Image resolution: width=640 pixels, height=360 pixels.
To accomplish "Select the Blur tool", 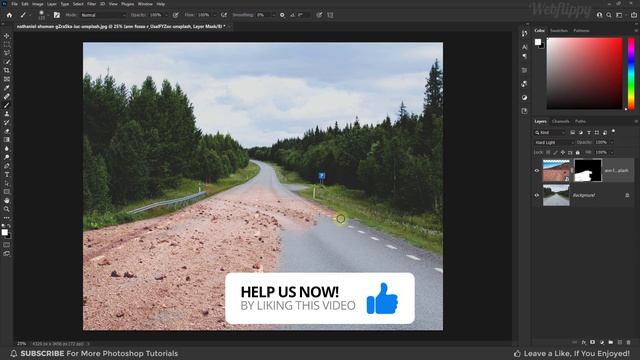I will pos(7,149).
